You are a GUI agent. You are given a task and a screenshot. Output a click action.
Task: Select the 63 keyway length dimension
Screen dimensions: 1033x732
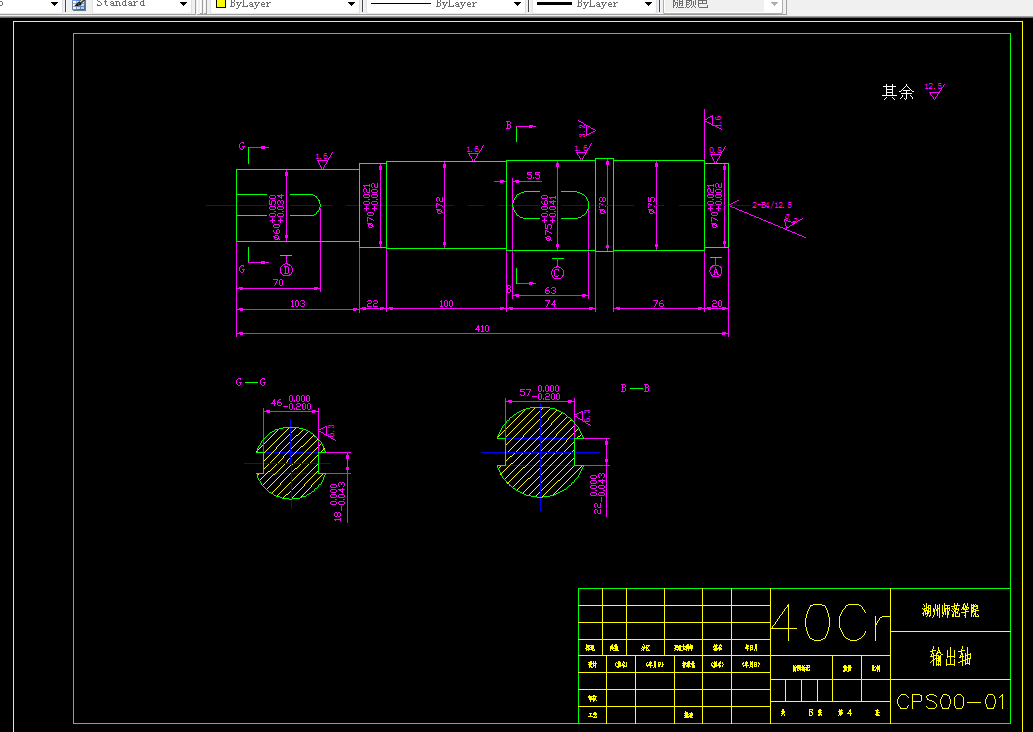550,290
